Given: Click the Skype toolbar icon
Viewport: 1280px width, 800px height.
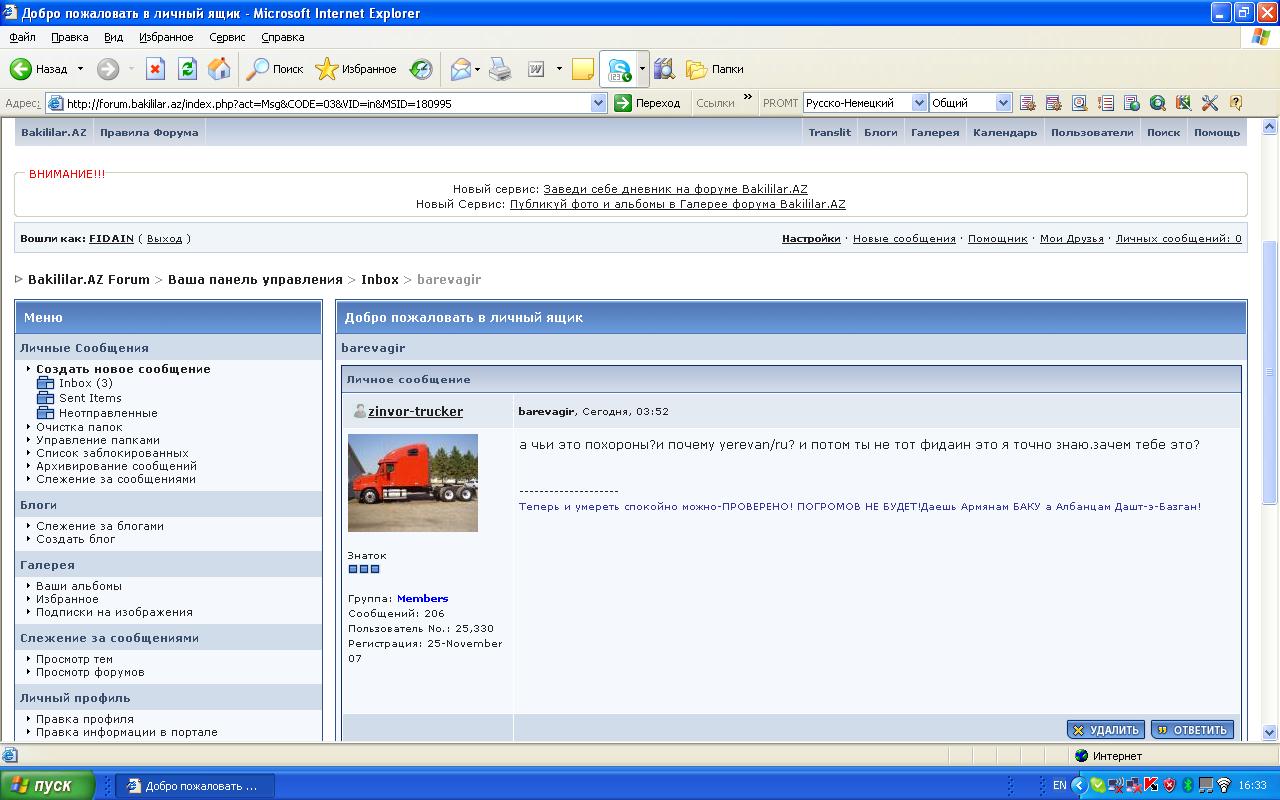Looking at the screenshot, I should coord(619,69).
